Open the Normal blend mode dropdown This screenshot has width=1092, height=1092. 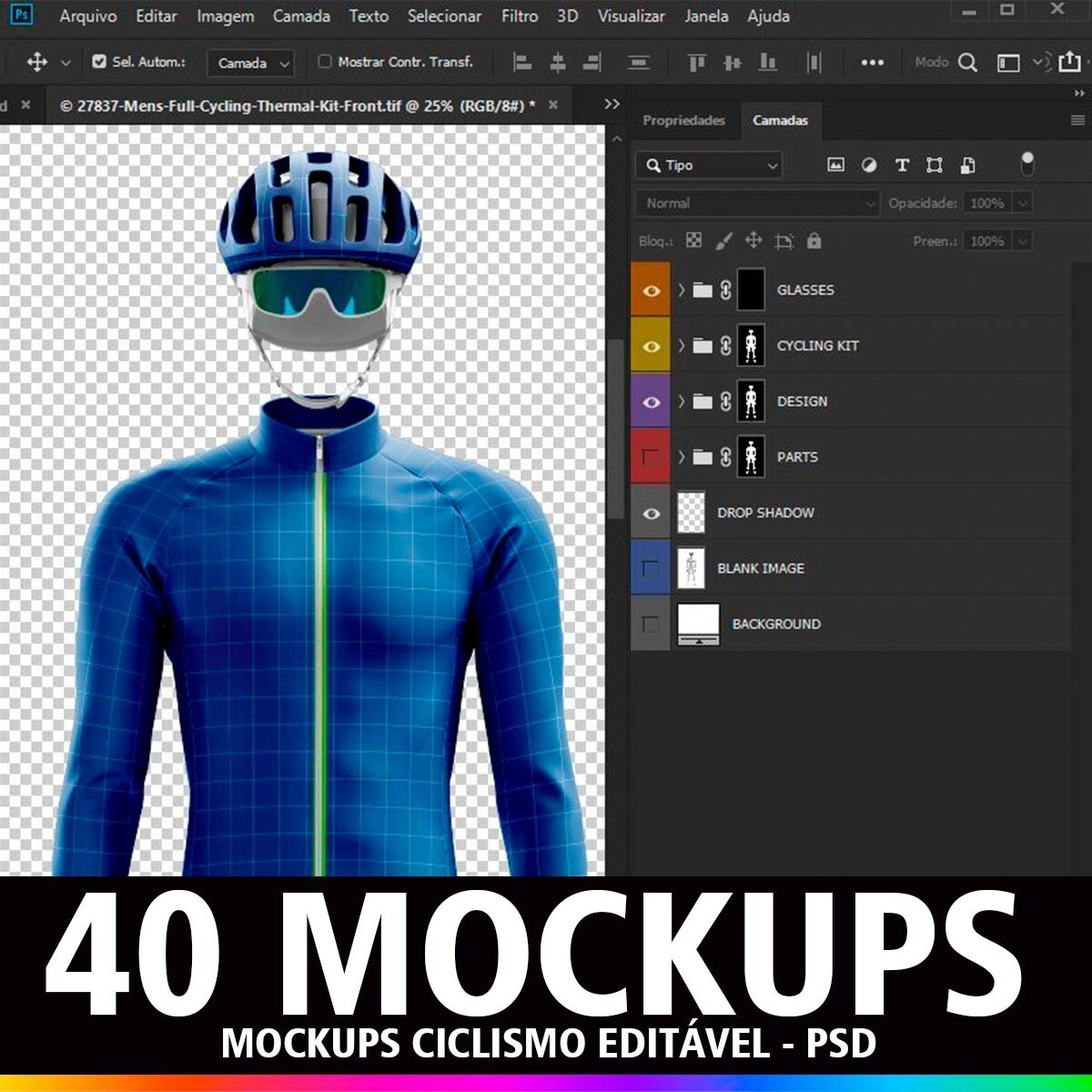pyautogui.click(x=757, y=203)
